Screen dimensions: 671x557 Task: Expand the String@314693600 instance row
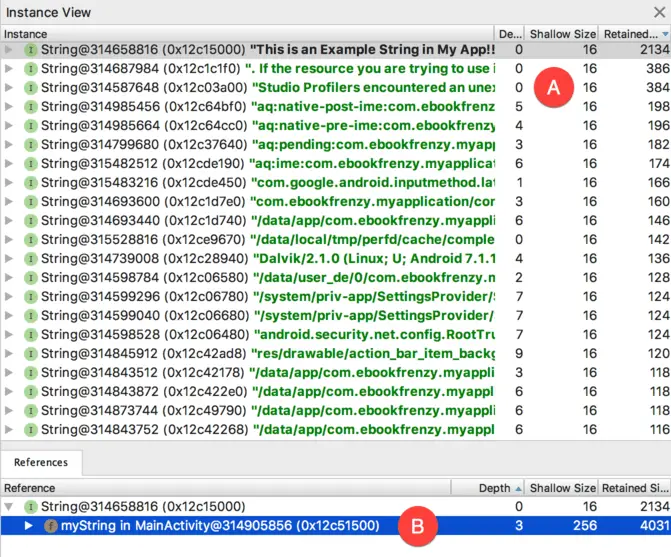click(9, 201)
